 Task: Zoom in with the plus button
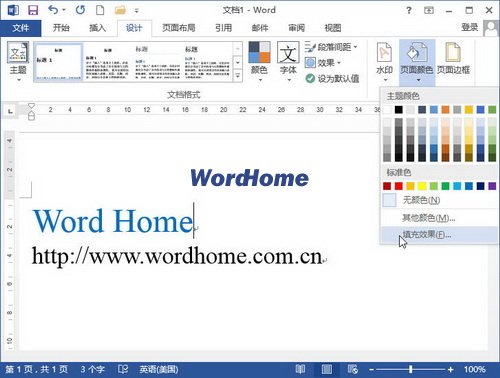pyautogui.click(x=450, y=369)
